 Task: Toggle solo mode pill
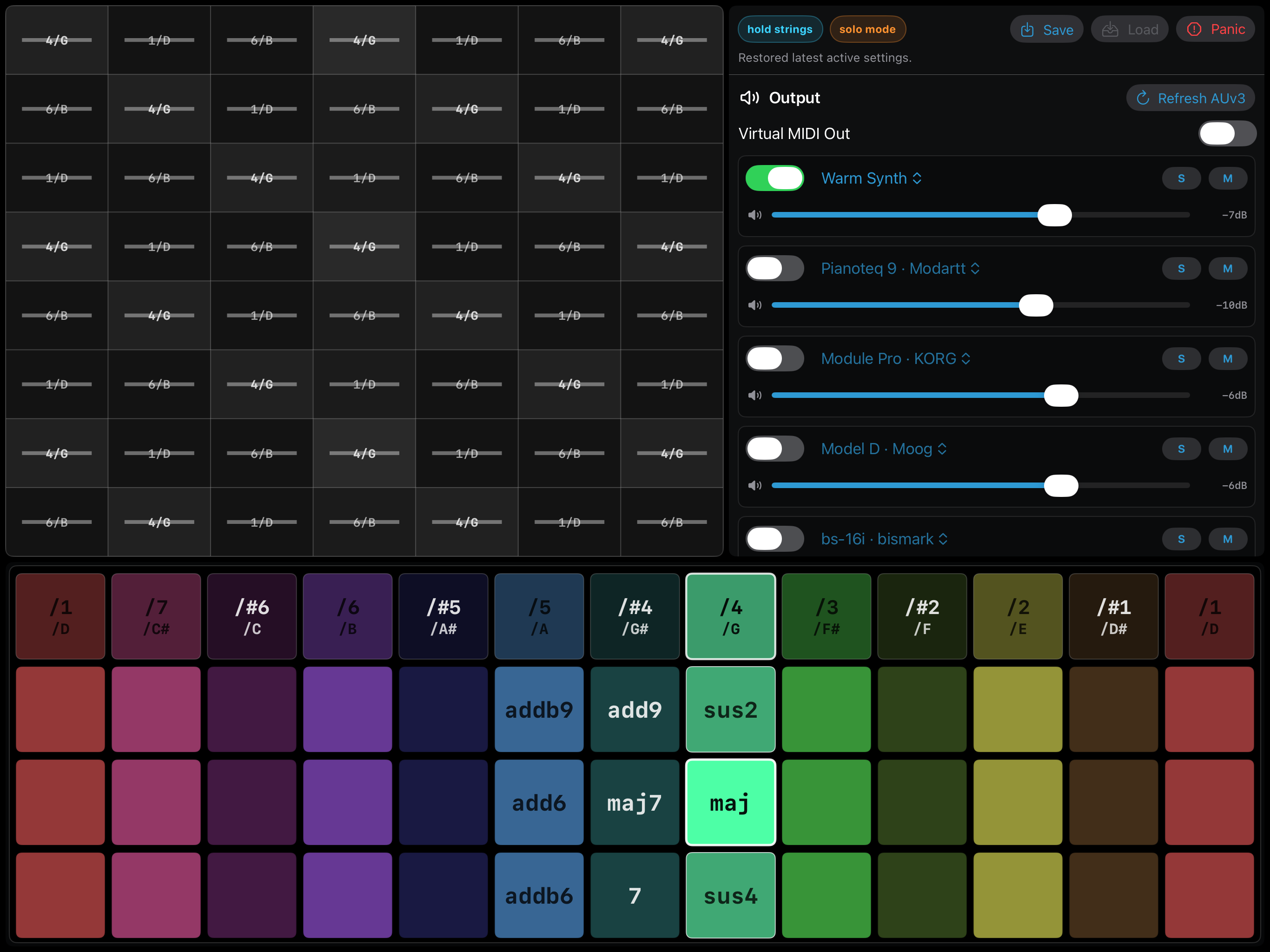[x=867, y=29]
